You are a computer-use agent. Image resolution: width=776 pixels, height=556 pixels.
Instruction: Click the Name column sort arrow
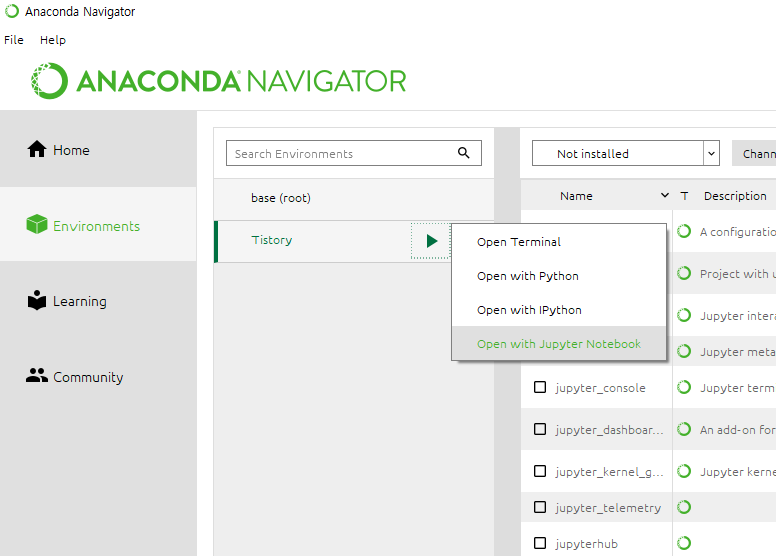pyautogui.click(x=665, y=196)
